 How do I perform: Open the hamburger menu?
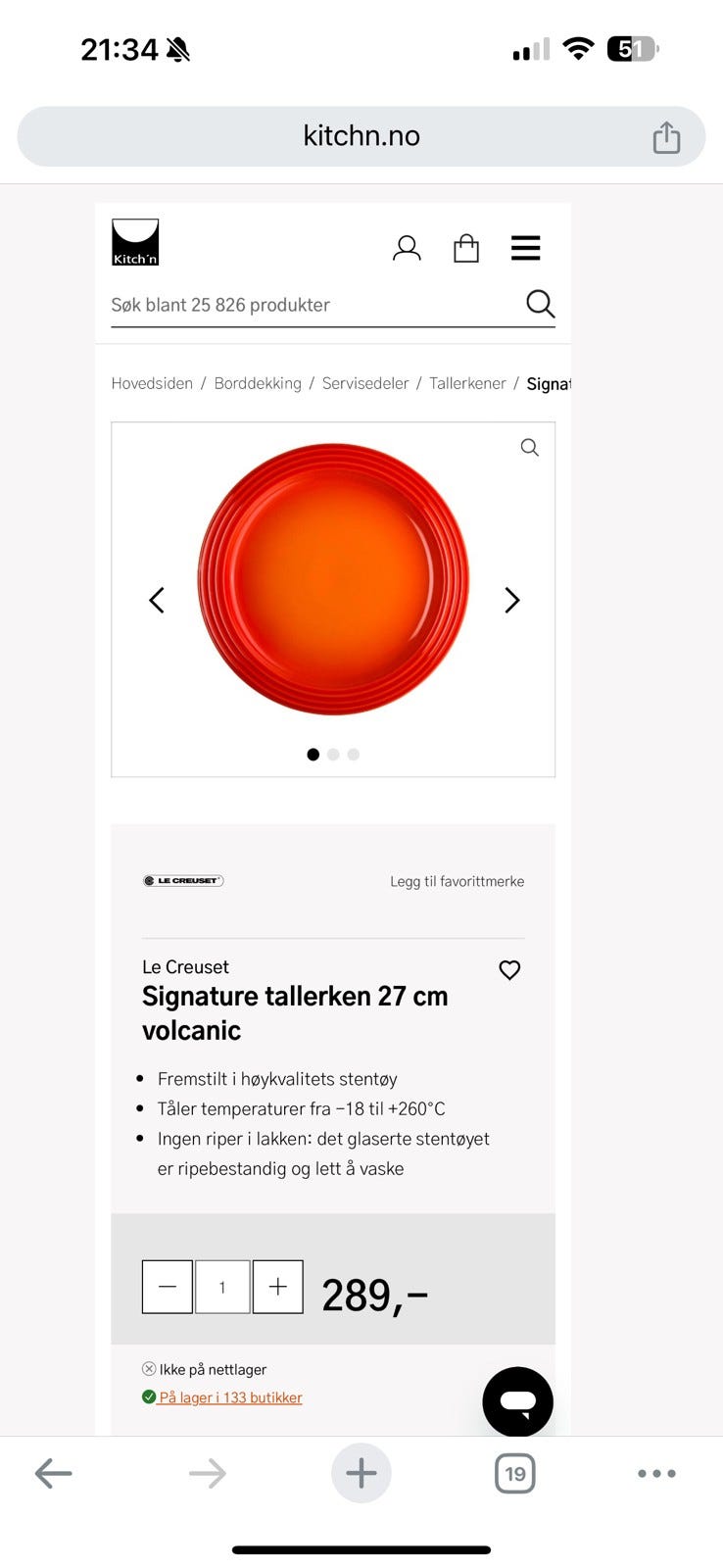526,248
